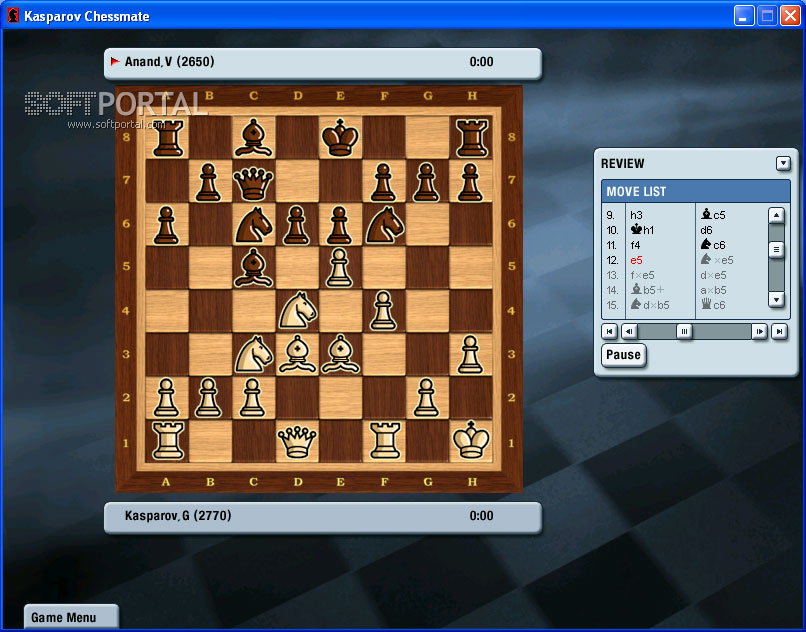Go to move 15 knight d×b5
The width and height of the screenshot is (806, 632).
650,305
